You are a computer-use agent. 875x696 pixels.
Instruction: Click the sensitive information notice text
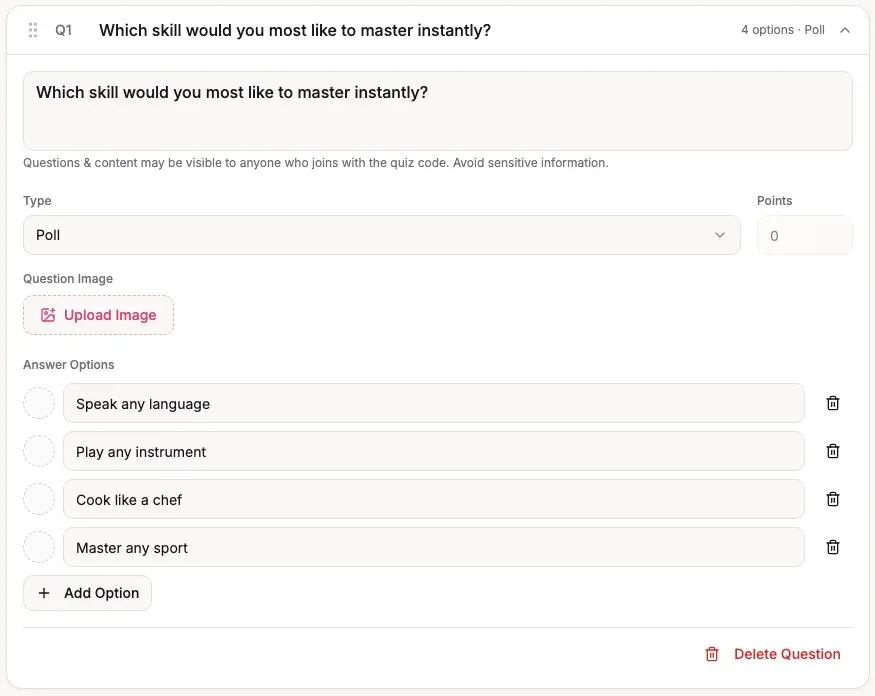pos(315,162)
